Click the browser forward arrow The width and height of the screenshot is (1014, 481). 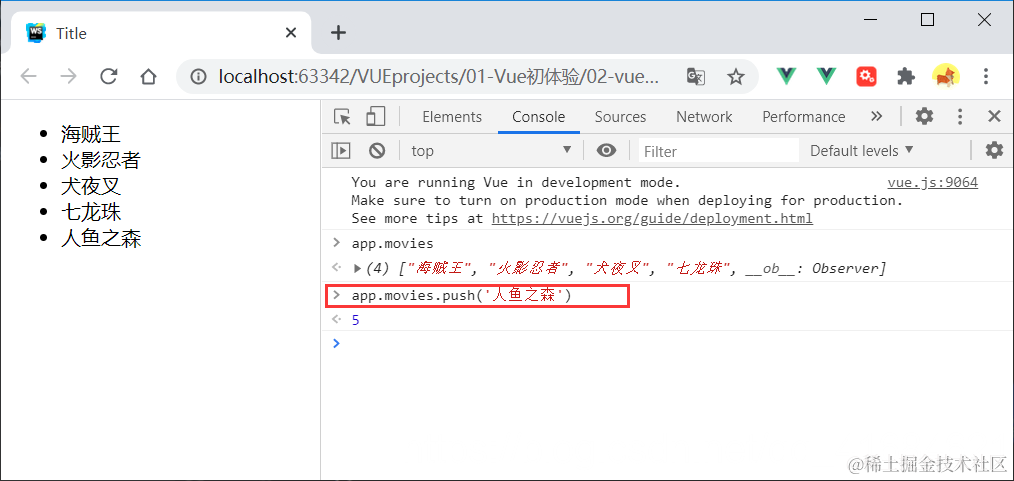[68, 77]
